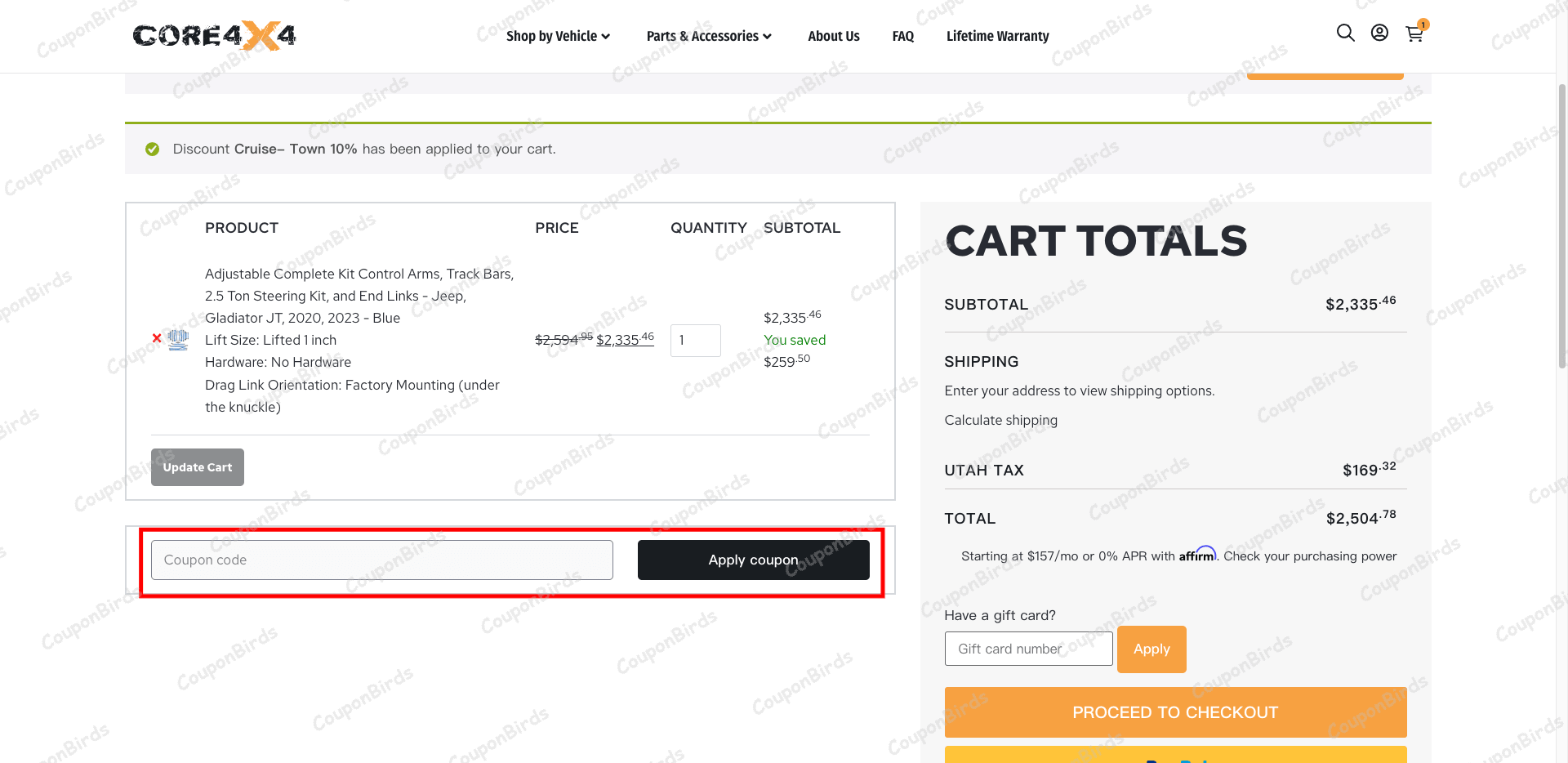Remove the cart item with the red X

pos(156,339)
